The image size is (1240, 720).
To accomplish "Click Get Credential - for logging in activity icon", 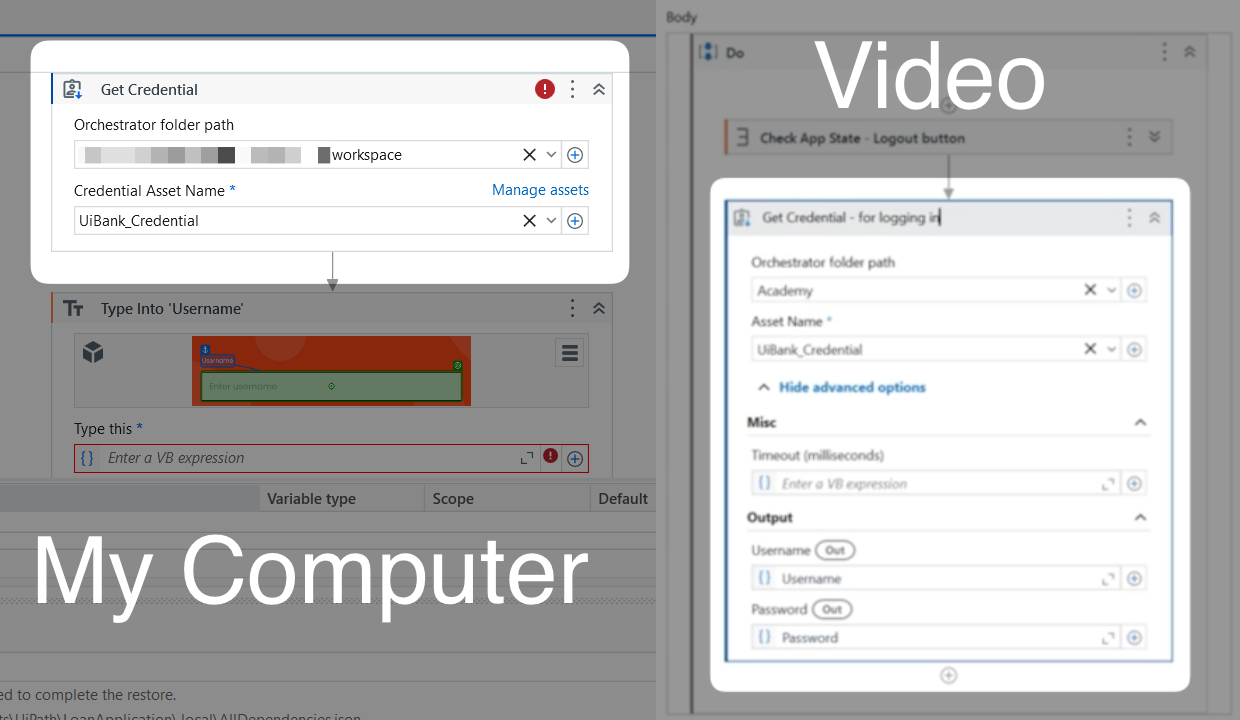I will (x=742, y=218).
